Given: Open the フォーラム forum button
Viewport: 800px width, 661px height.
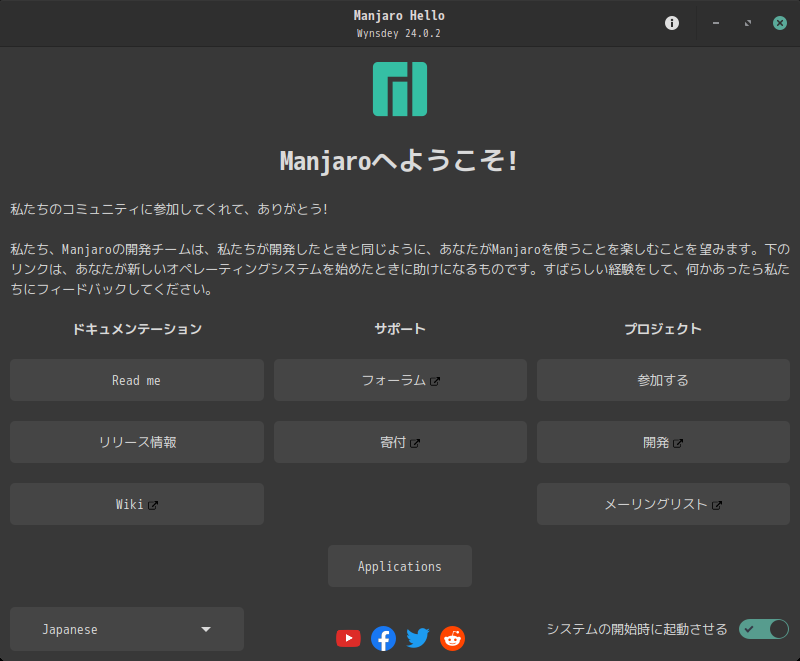Looking at the screenshot, I should (401, 380).
